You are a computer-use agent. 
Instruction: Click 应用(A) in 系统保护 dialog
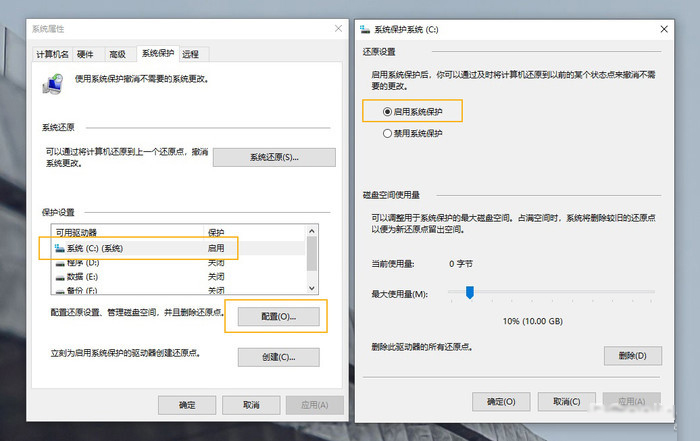[632, 402]
